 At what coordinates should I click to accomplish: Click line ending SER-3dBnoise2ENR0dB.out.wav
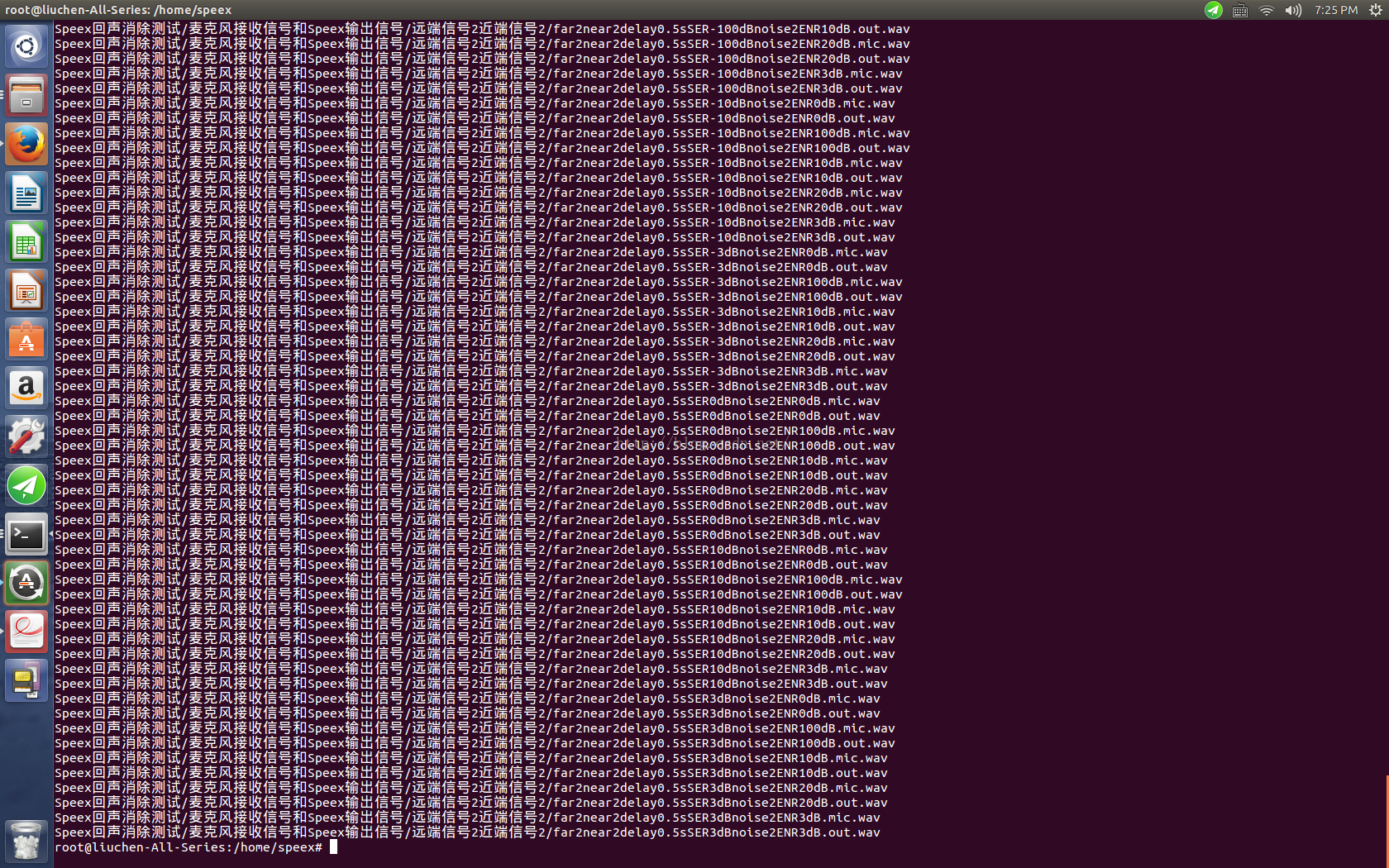coord(471,267)
